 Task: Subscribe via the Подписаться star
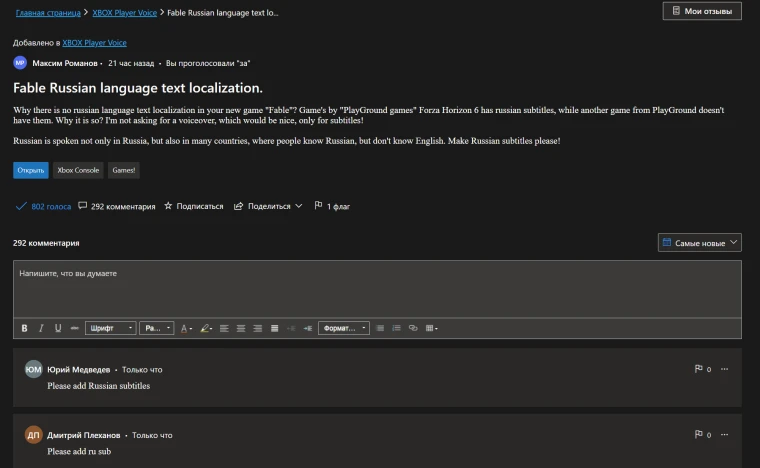coord(194,206)
